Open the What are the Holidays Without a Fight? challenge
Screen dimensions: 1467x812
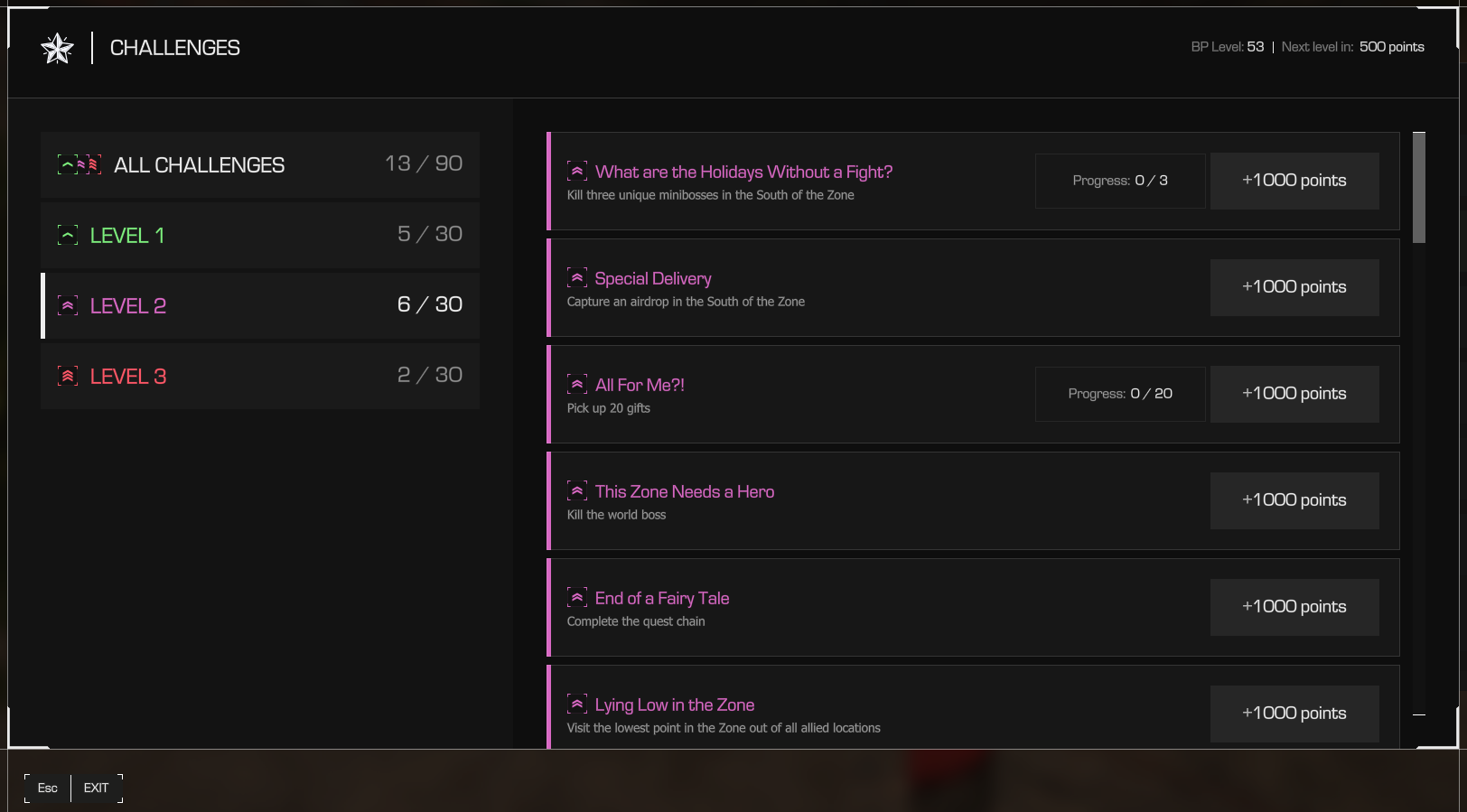pyautogui.click(x=973, y=181)
